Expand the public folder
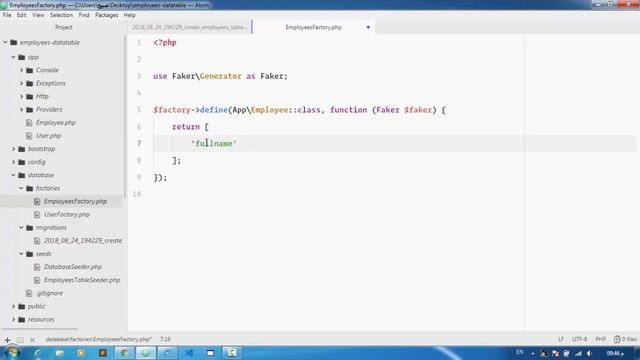This screenshot has width=640, height=360. click(13, 306)
